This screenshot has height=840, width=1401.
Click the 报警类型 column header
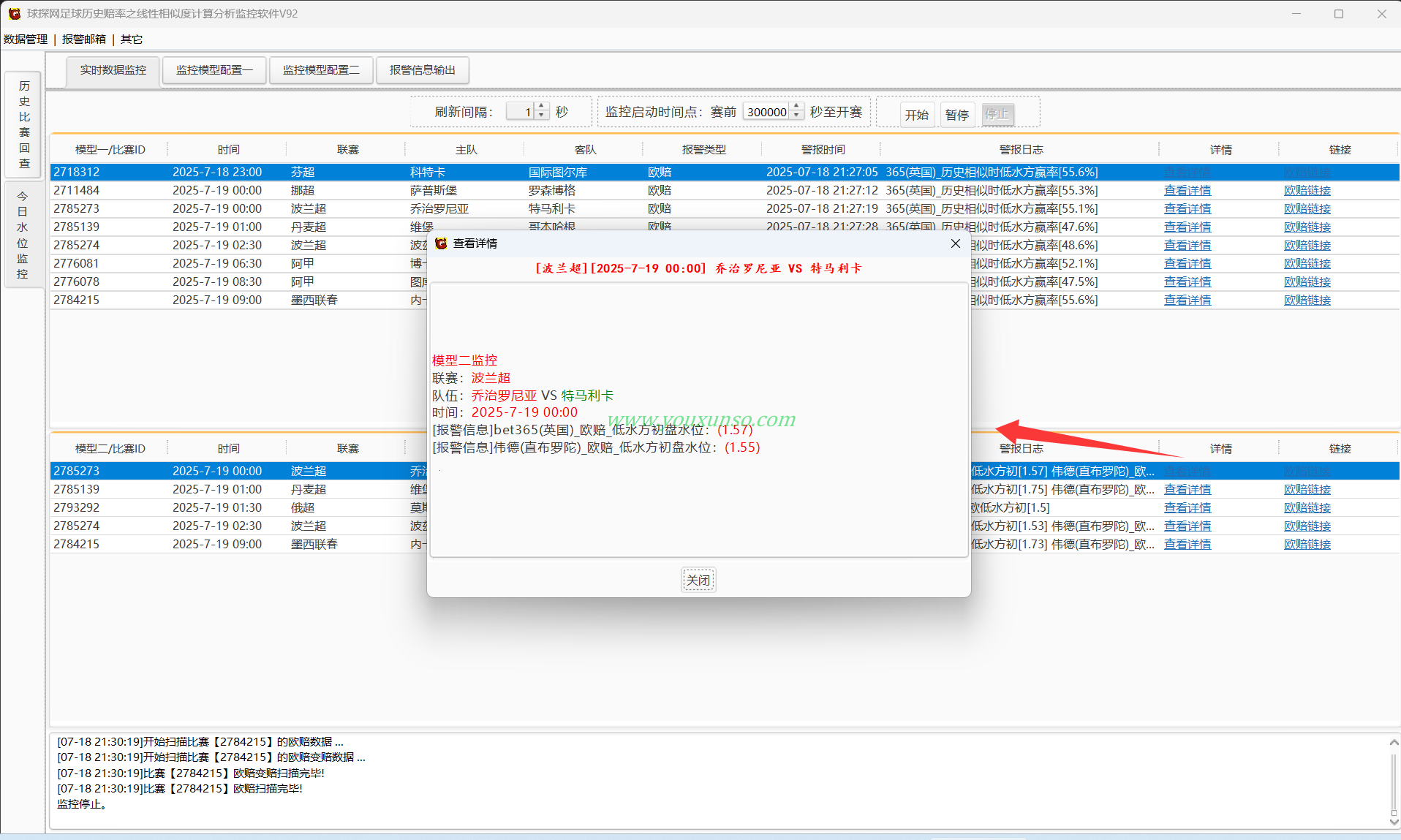(x=703, y=150)
